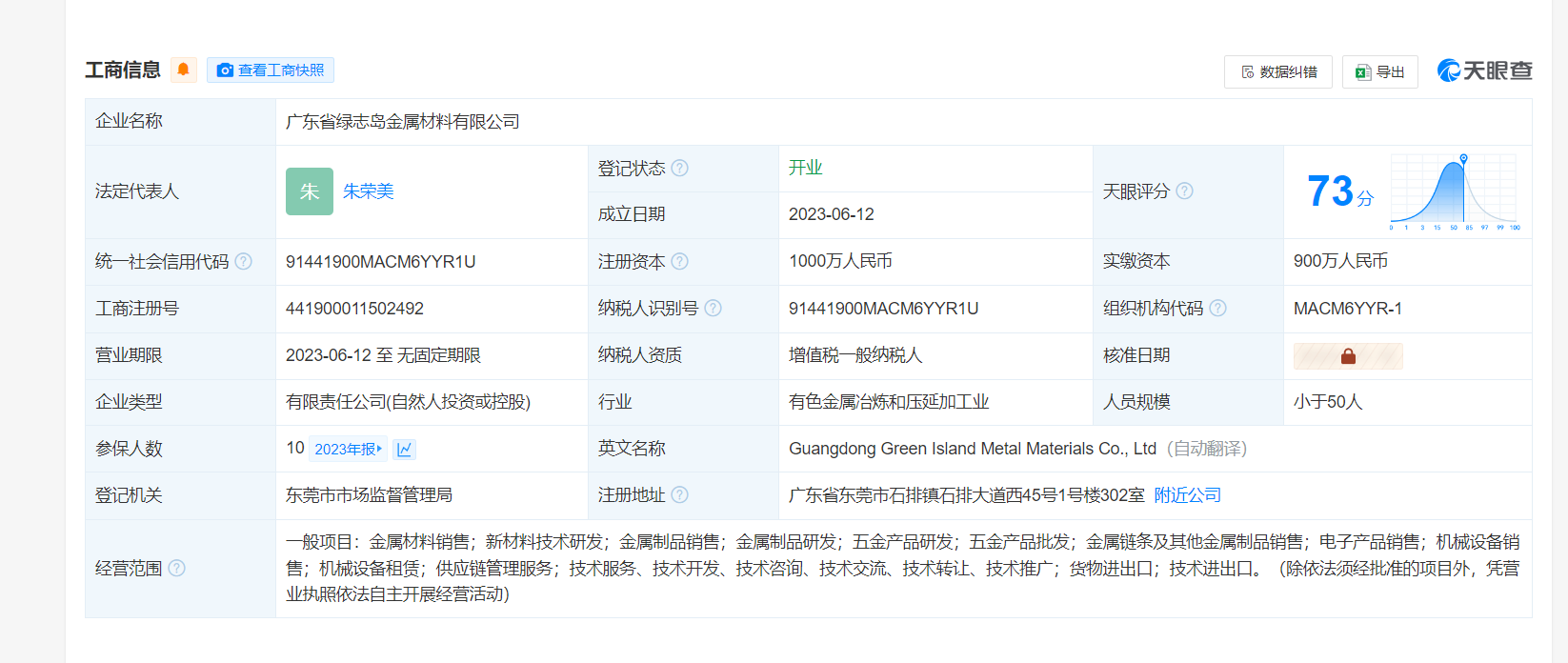Open legal representative 朱荣美 link
This screenshot has width=1568, height=663.
369,191
